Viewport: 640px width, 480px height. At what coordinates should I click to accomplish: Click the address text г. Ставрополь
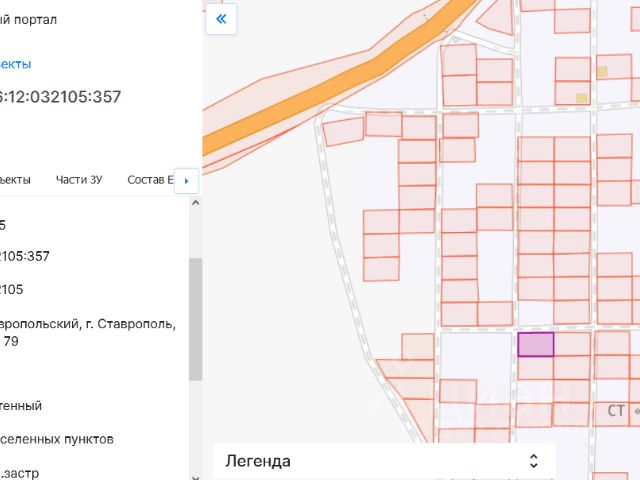[131, 324]
